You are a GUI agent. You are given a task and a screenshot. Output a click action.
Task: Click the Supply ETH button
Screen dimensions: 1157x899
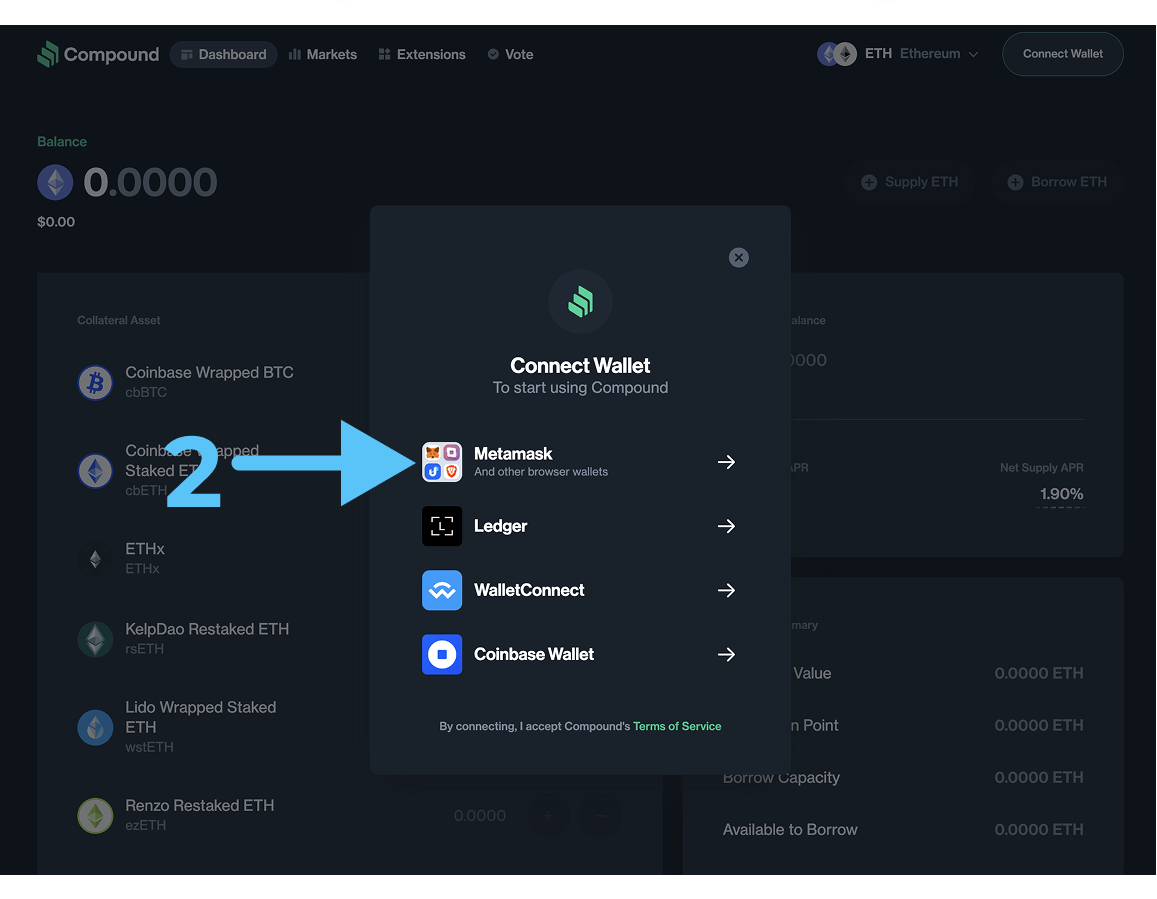[909, 182]
